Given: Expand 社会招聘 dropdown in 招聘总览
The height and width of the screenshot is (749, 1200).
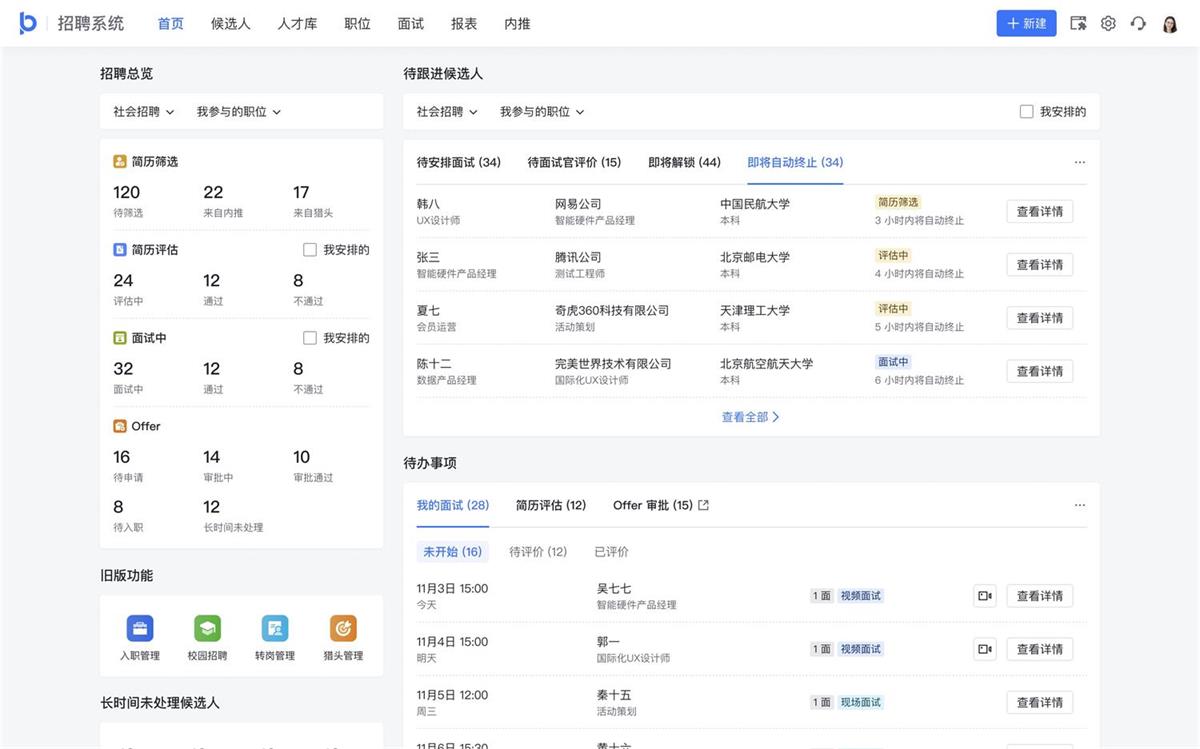Looking at the screenshot, I should click(144, 112).
